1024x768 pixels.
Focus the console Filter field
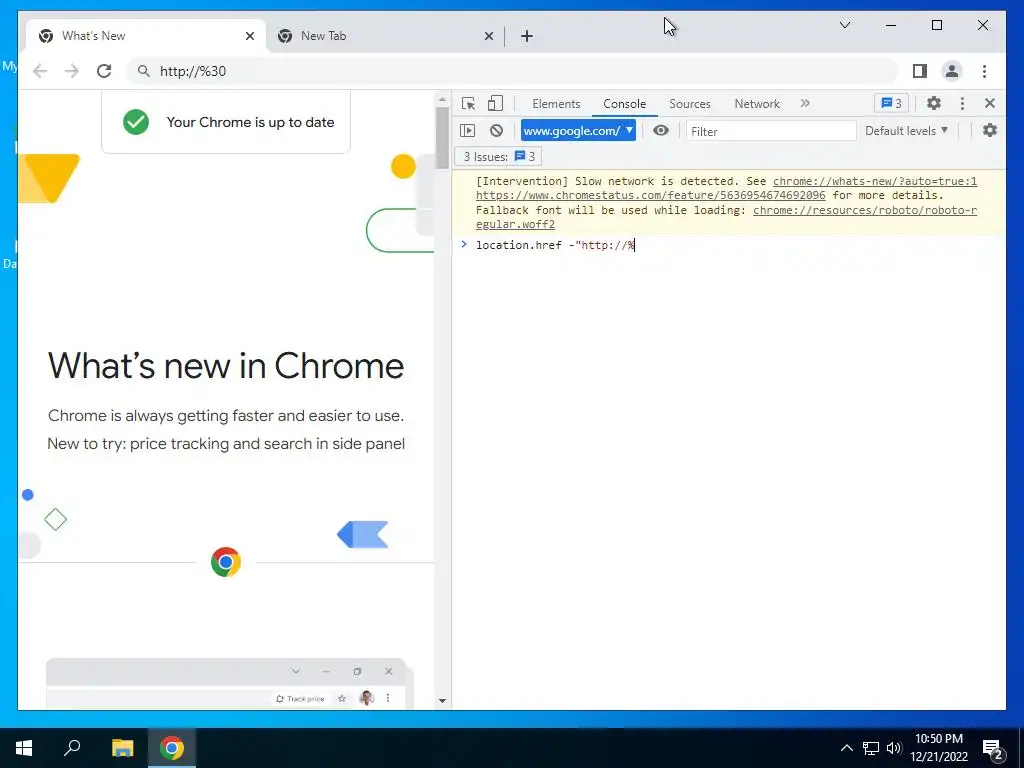pos(771,131)
